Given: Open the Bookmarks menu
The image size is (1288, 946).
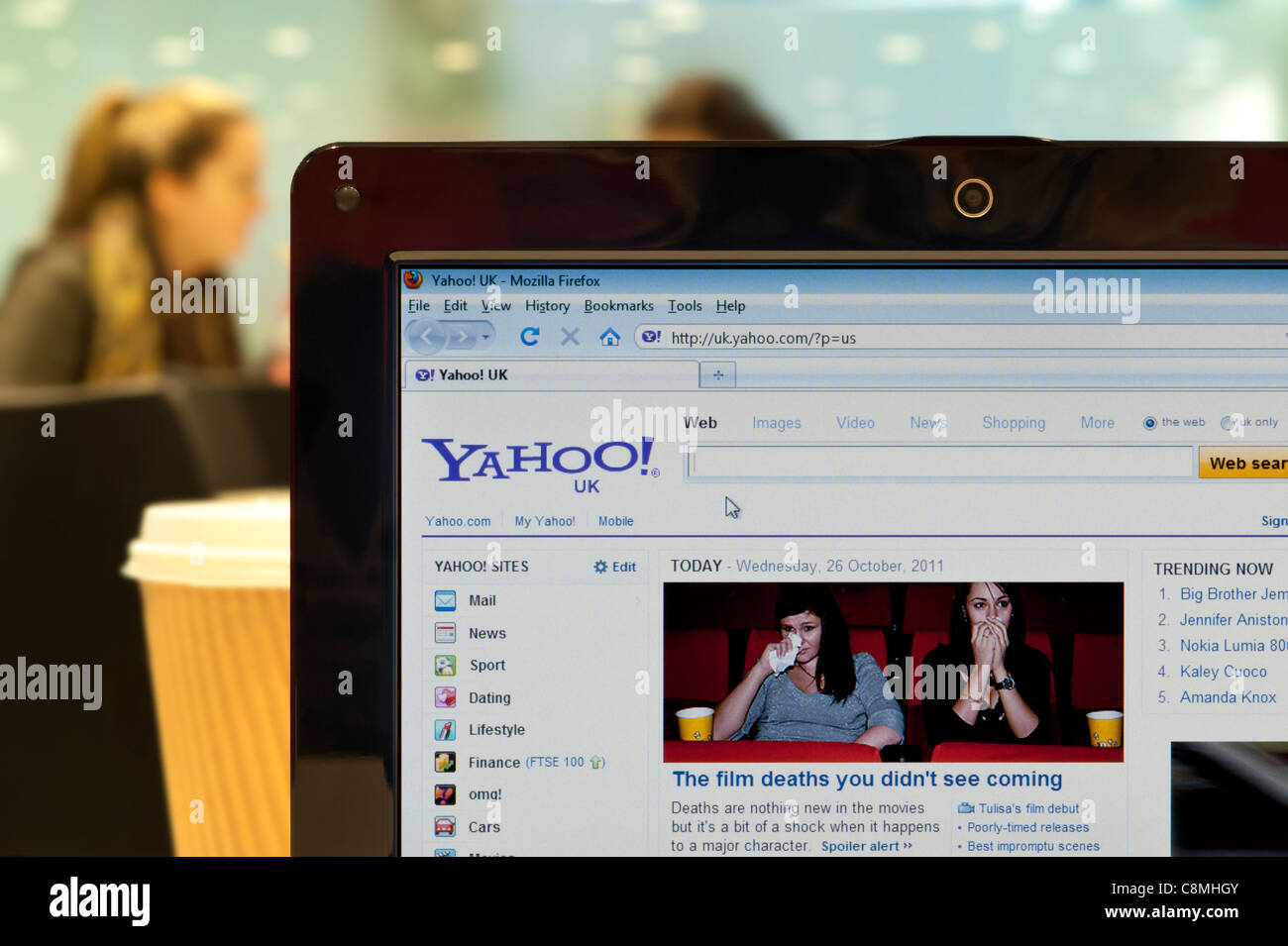Looking at the screenshot, I should 618,306.
